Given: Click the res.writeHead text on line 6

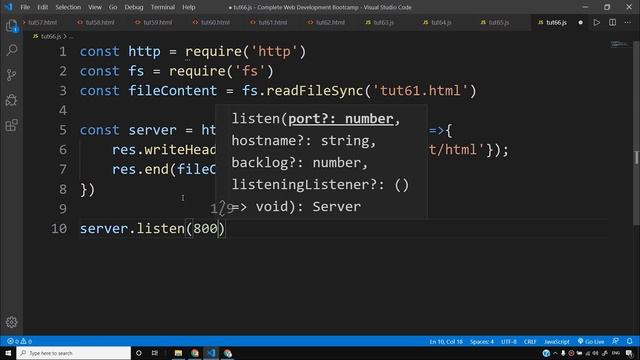Looking at the screenshot, I should point(164,150).
